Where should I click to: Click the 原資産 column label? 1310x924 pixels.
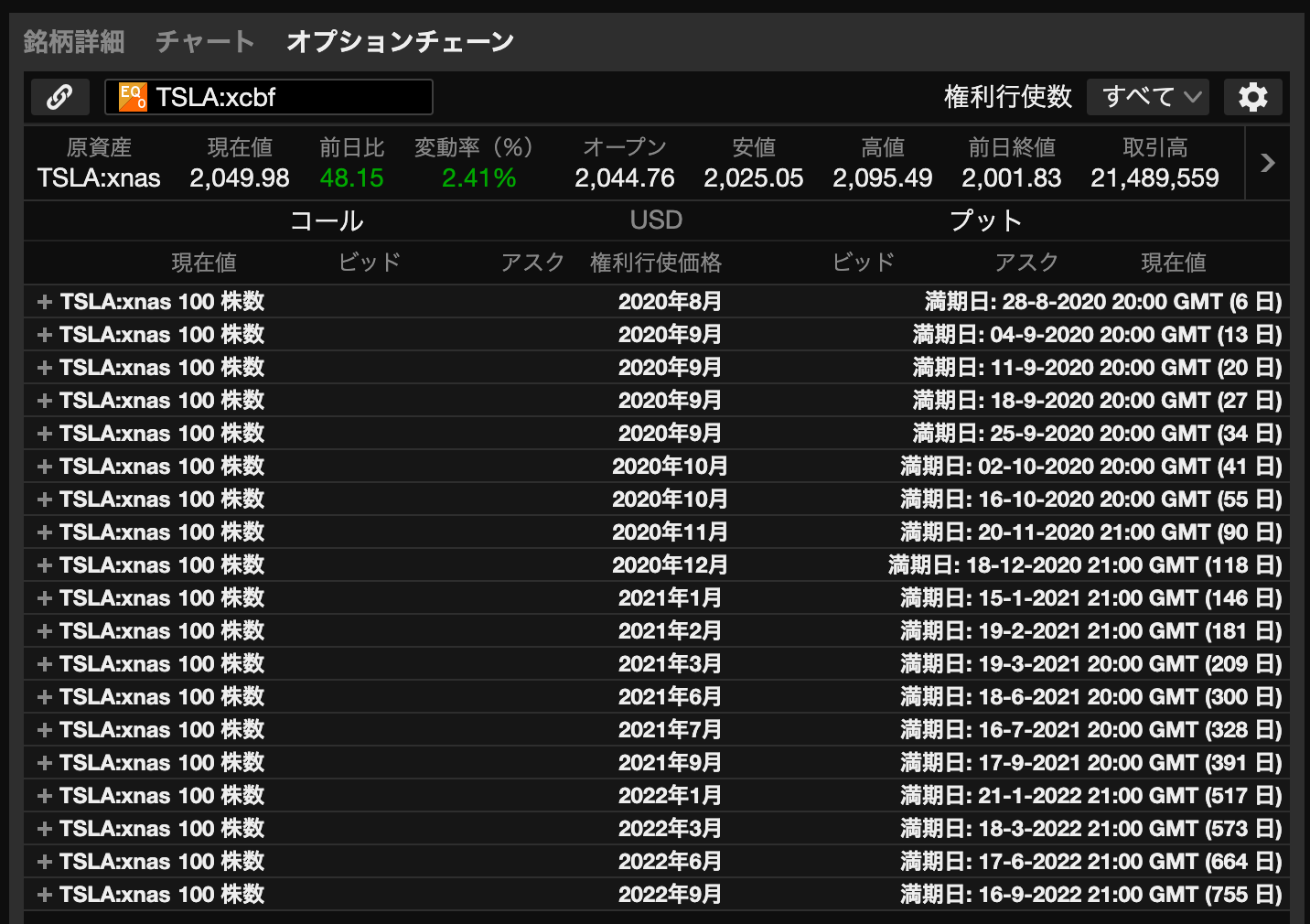[x=99, y=147]
